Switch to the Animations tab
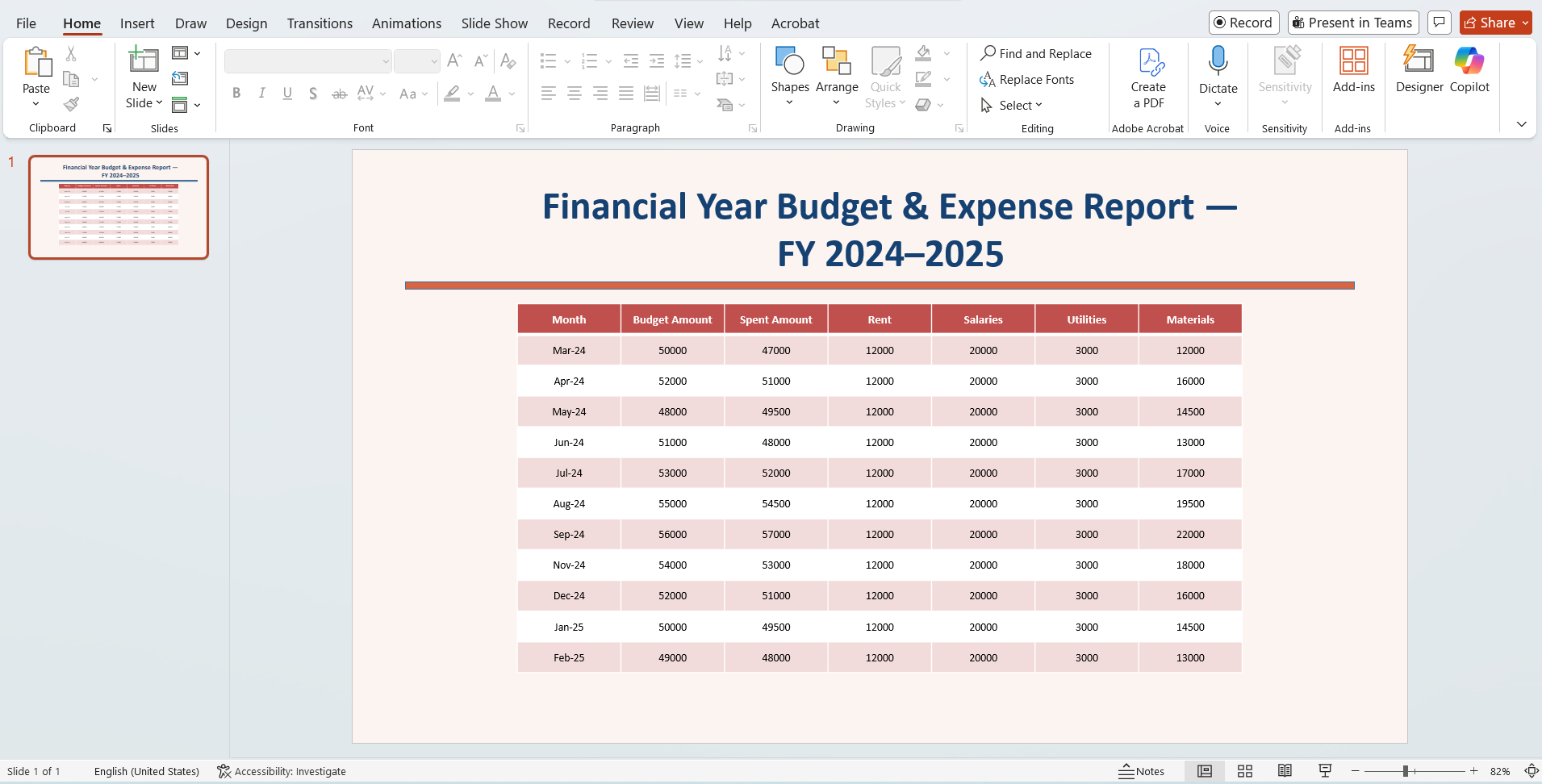This screenshot has width=1542, height=784. (x=407, y=23)
